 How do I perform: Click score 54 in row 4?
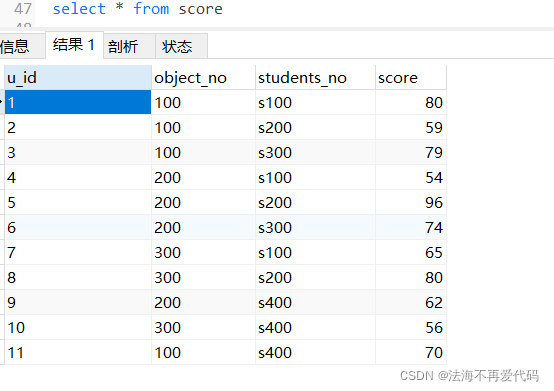(411, 177)
